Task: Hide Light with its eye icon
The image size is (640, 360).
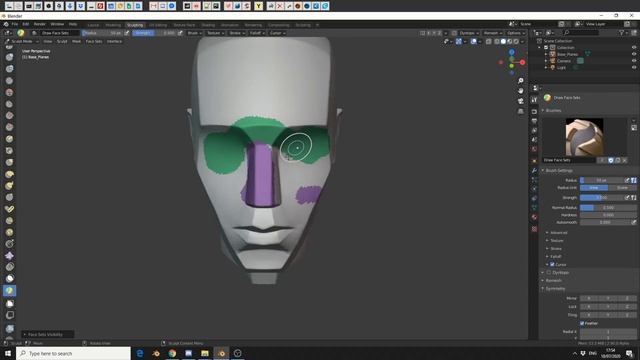Action: coord(634,67)
